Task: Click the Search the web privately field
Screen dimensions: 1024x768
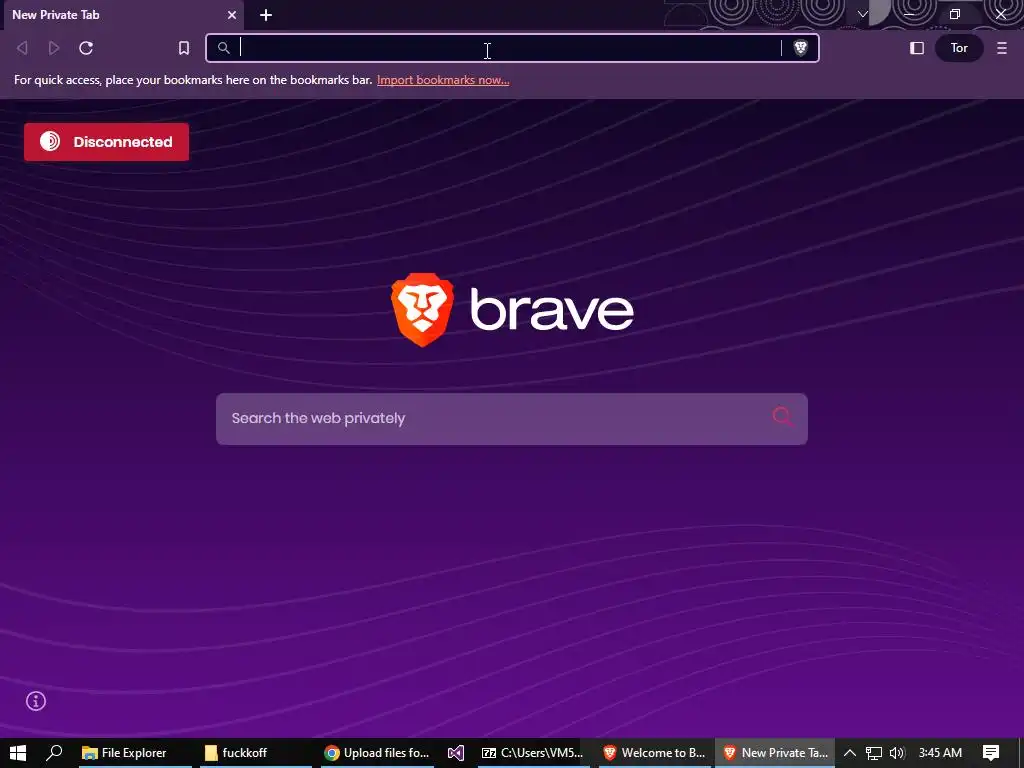Action: tap(511, 419)
